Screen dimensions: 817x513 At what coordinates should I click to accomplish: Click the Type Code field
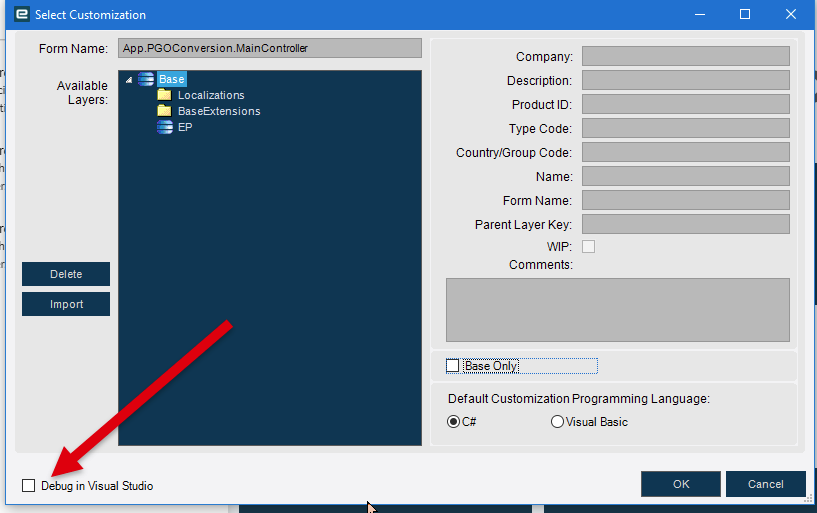click(686, 128)
